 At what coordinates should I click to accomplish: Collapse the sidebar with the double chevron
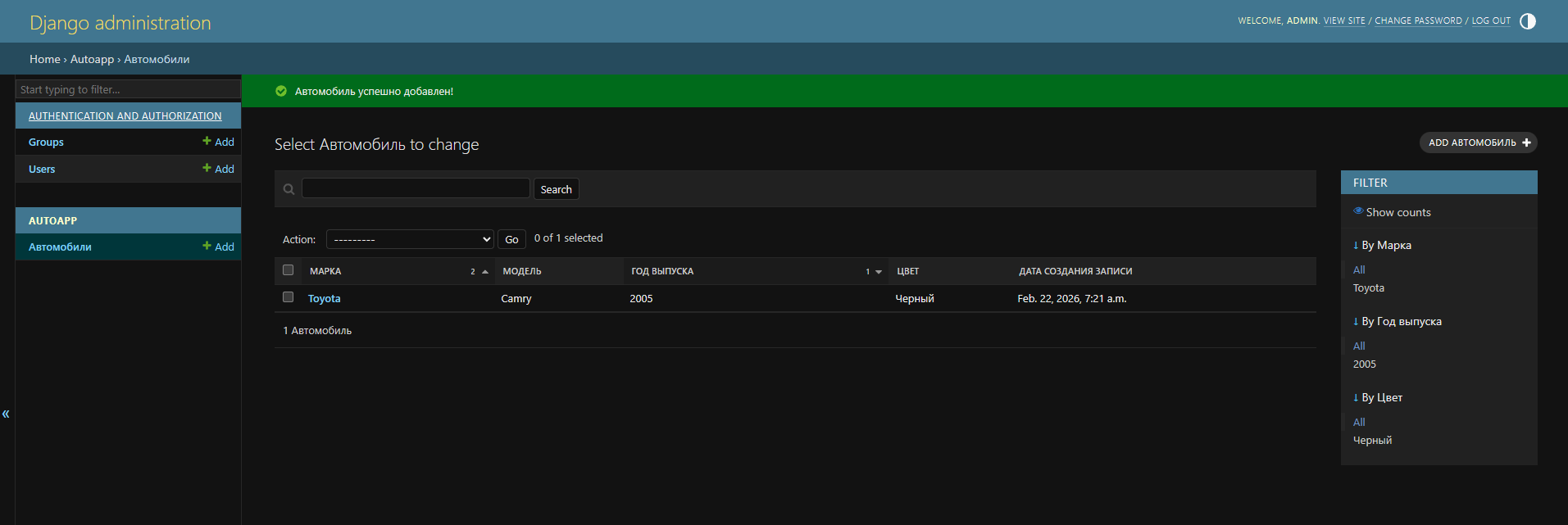point(6,414)
